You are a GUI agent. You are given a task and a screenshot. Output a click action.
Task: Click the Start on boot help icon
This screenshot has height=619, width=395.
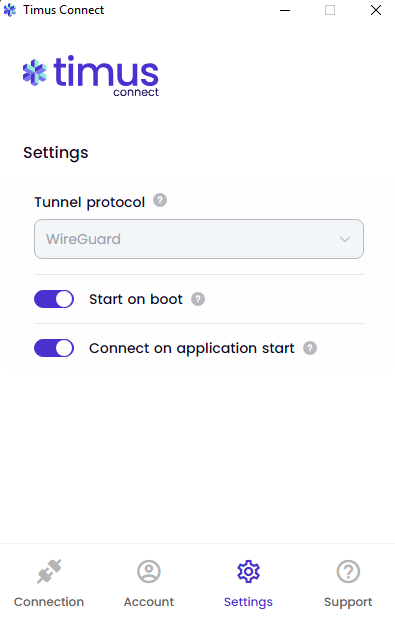coord(198,299)
